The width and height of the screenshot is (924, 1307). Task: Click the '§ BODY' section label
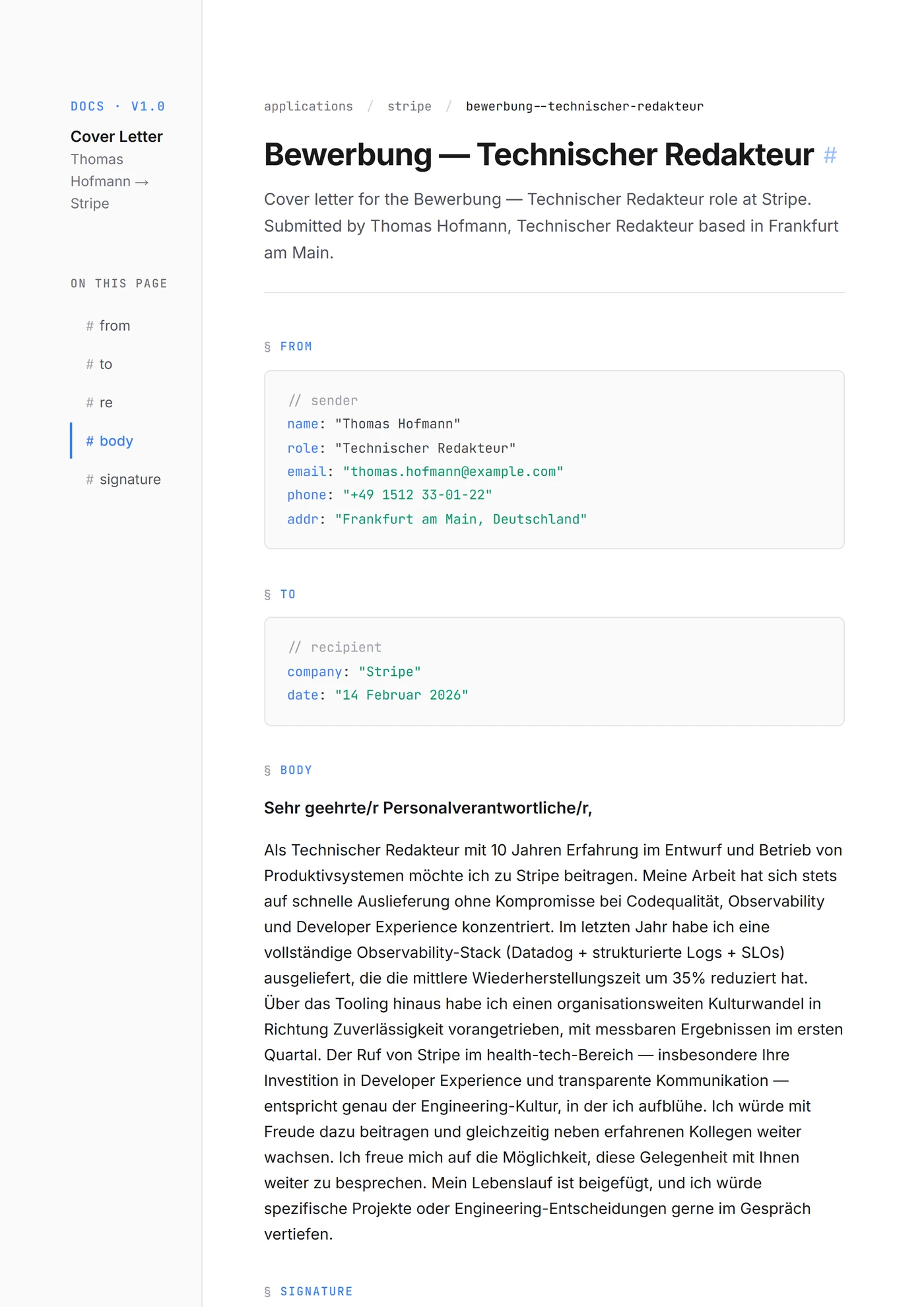coord(288,770)
